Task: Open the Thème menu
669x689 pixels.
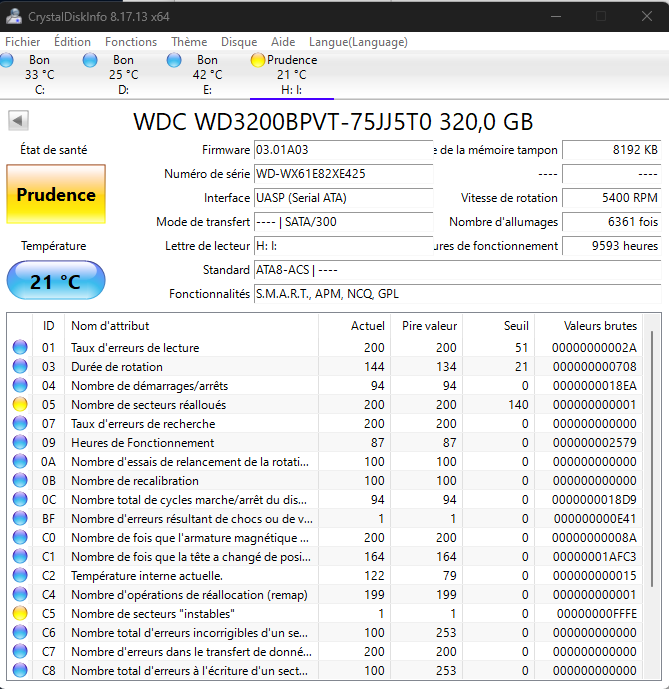Action: click(189, 42)
